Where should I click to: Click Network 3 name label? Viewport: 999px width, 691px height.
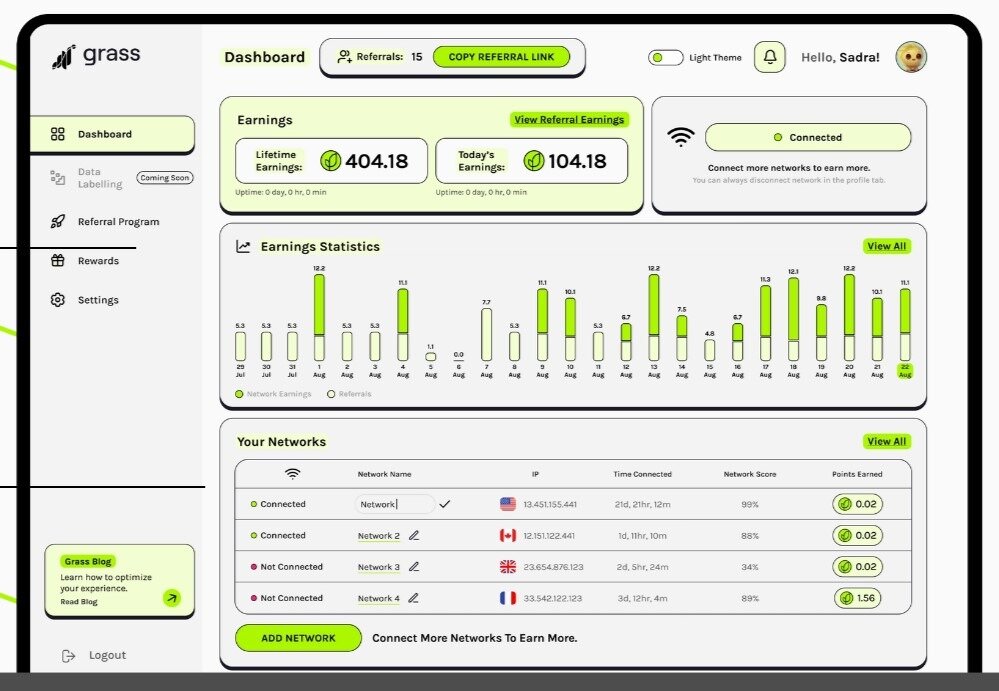[378, 567]
